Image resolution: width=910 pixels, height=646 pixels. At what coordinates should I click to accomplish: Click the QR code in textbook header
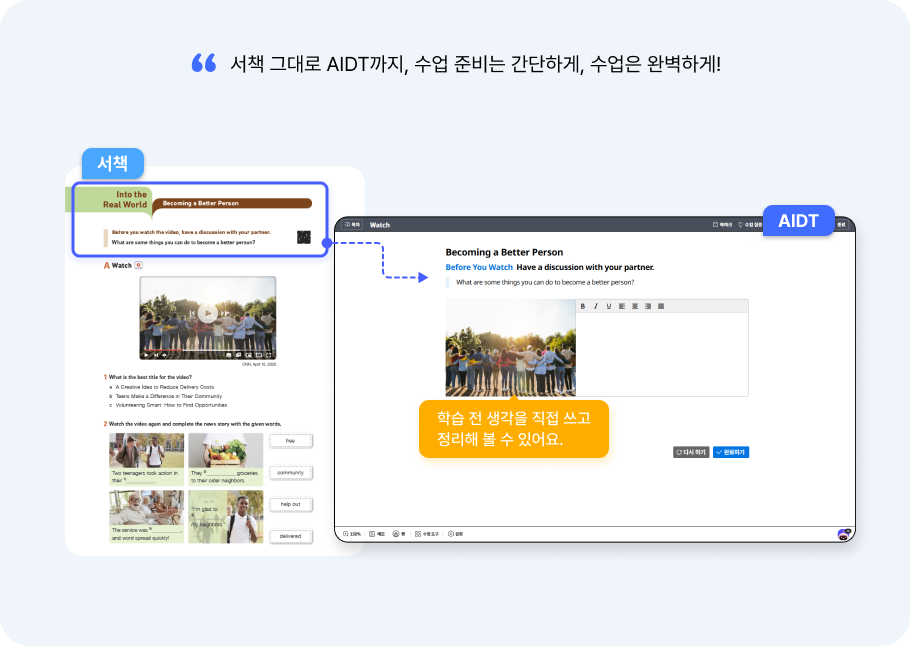click(x=304, y=237)
